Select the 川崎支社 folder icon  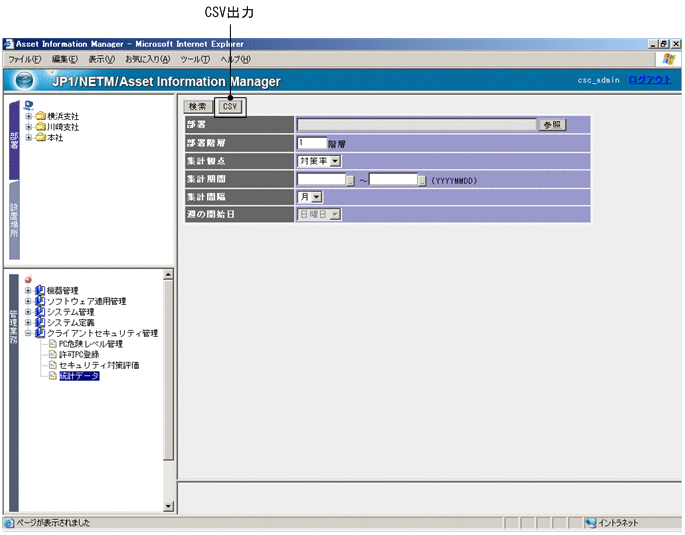point(41,127)
